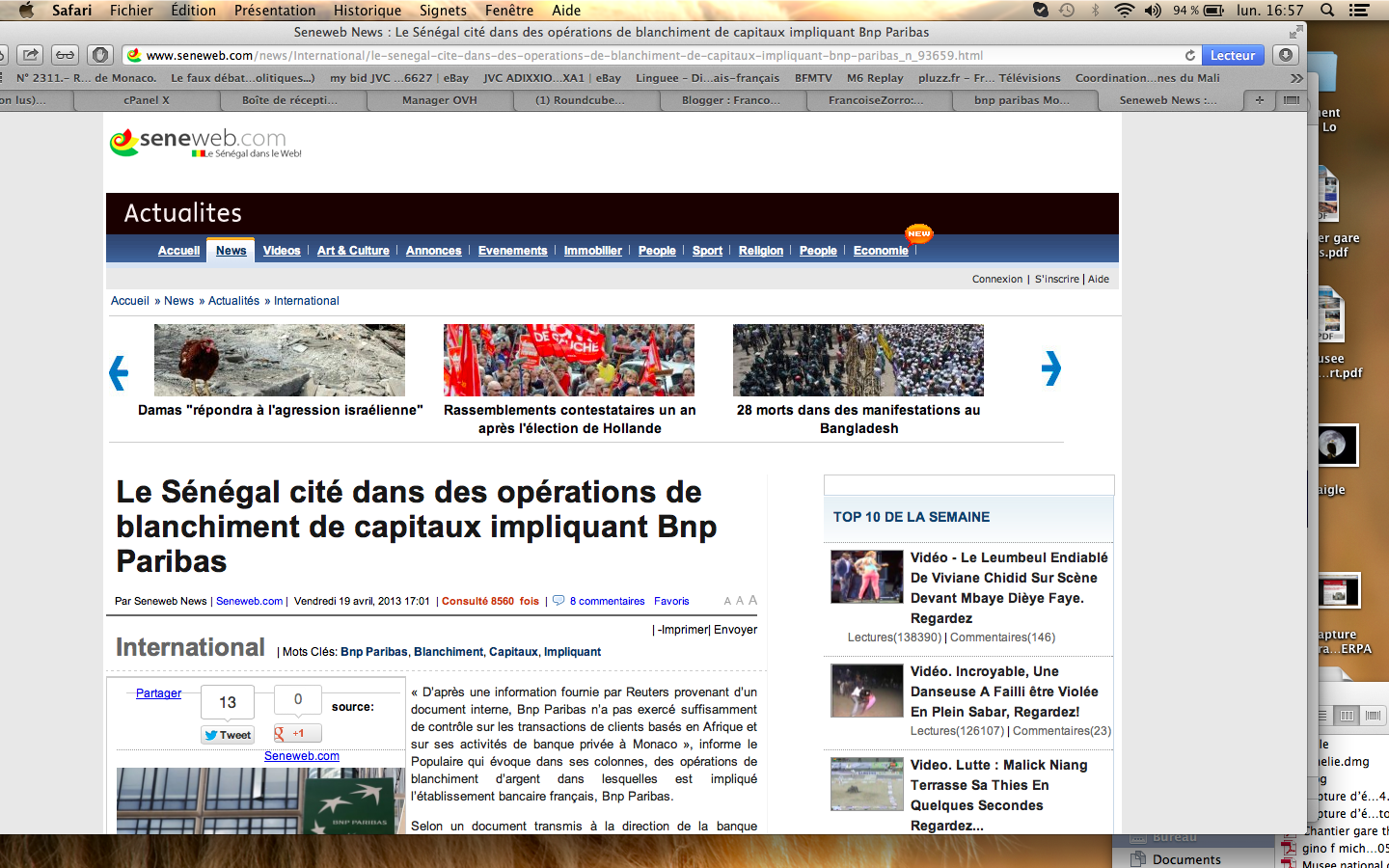Open the Viviane Chidid video thumbnail

[867, 577]
